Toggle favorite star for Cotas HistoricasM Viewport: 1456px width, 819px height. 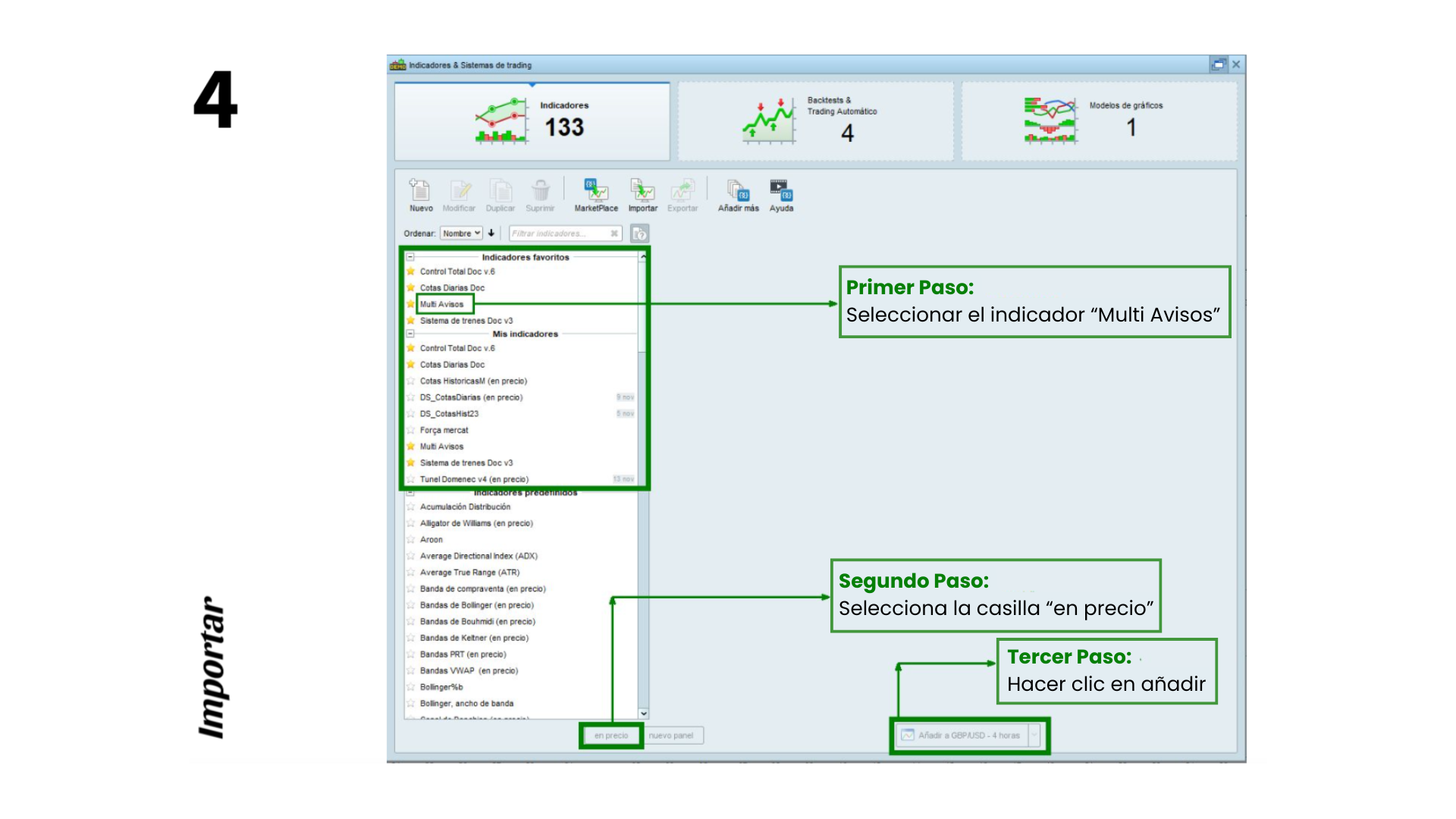pos(411,381)
